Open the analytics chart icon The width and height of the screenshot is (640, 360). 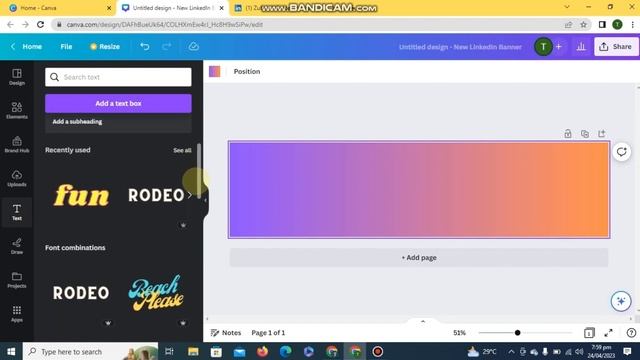tap(581, 47)
